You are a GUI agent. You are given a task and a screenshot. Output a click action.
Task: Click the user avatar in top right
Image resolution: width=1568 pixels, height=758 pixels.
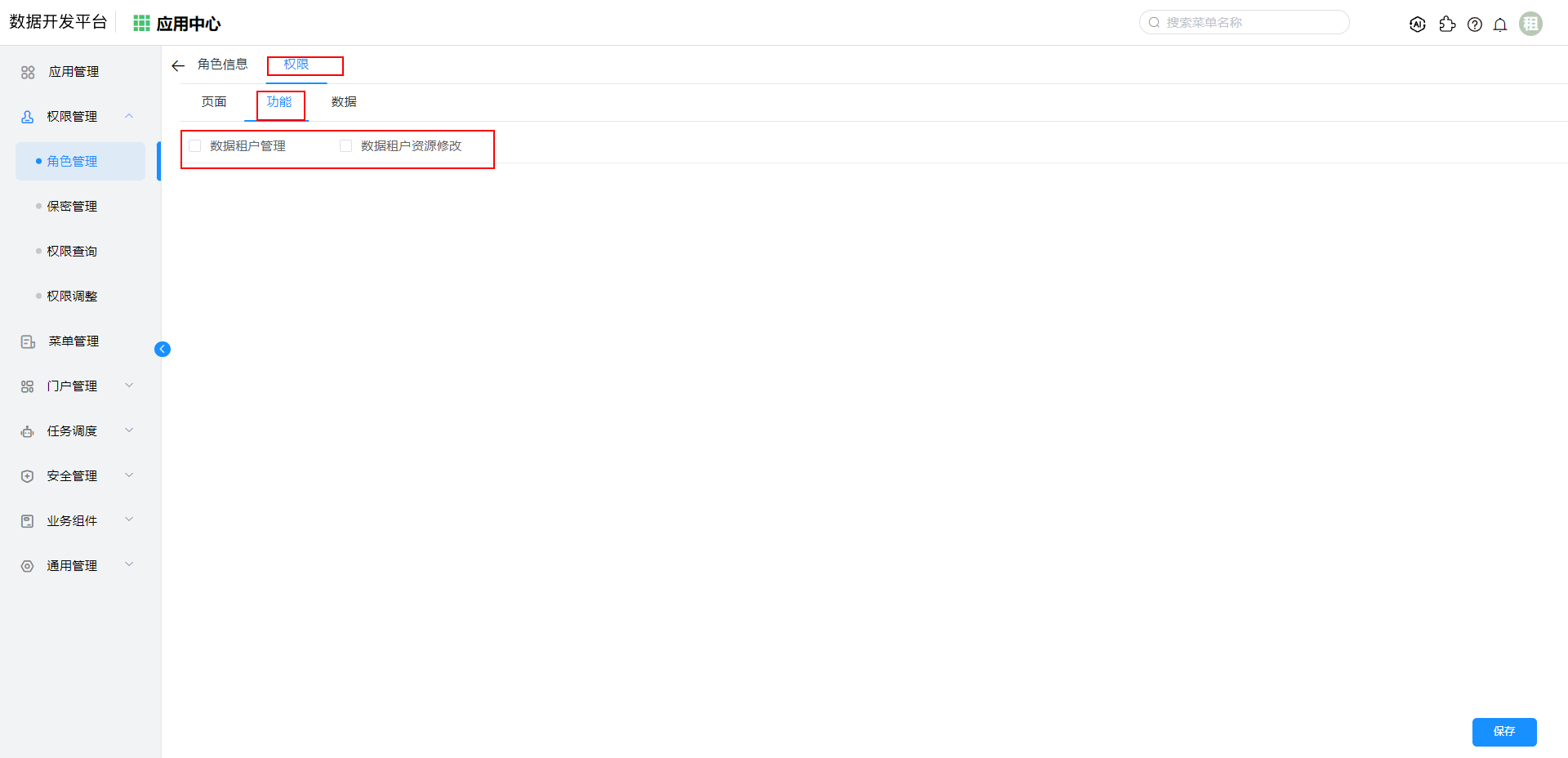click(x=1530, y=24)
